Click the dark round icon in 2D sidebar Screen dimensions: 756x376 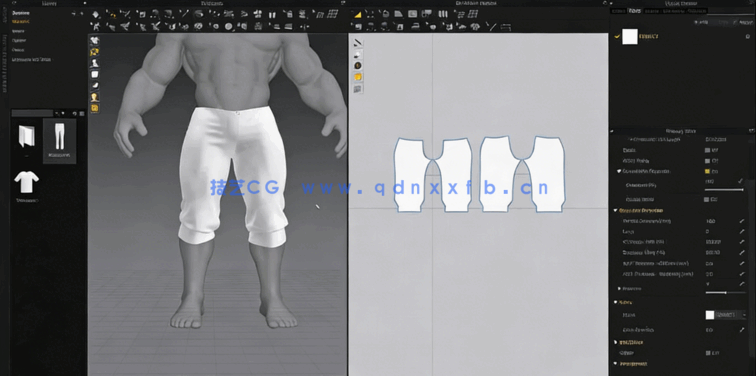(x=358, y=65)
